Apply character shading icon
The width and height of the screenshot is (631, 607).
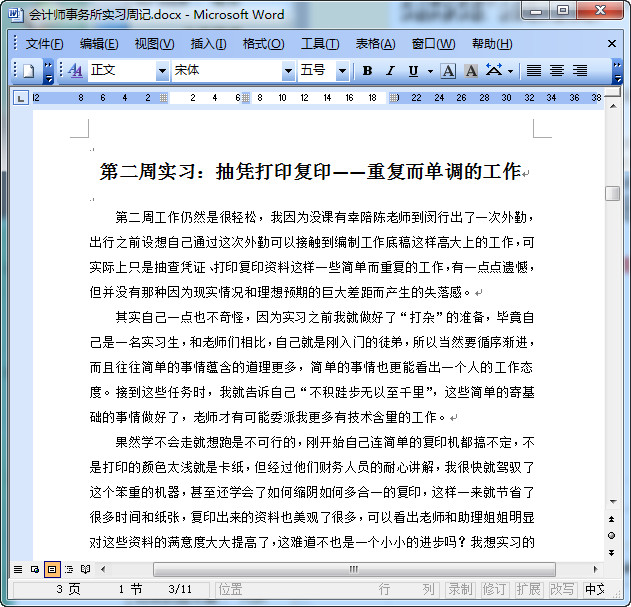471,71
